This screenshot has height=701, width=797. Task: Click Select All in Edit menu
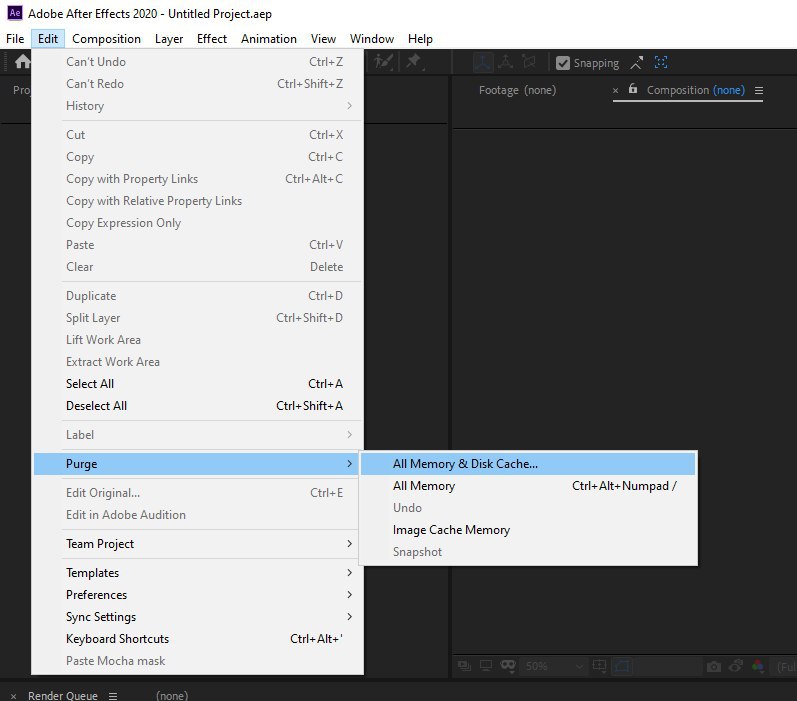point(198,384)
